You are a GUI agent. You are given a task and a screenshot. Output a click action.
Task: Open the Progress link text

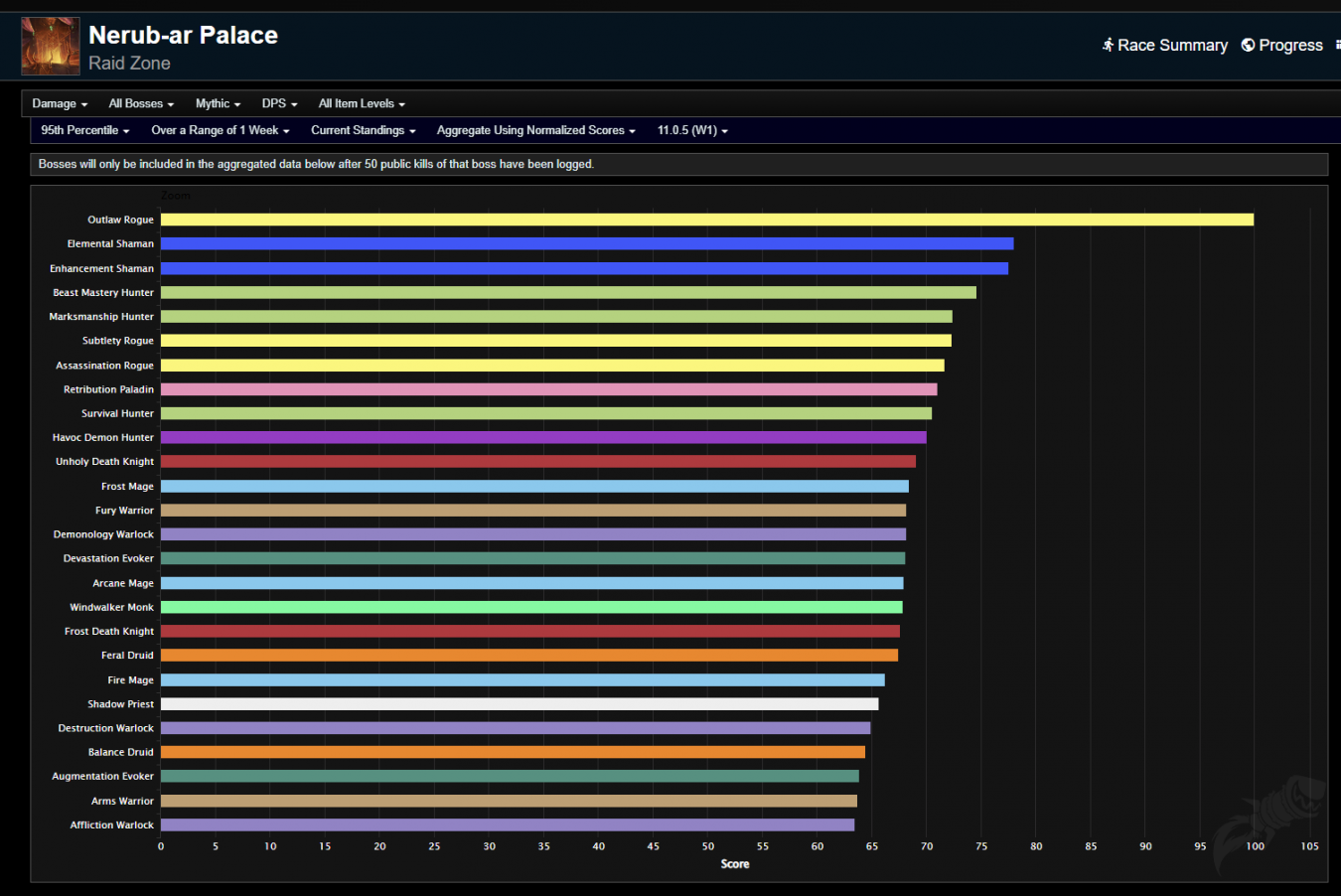click(1290, 45)
